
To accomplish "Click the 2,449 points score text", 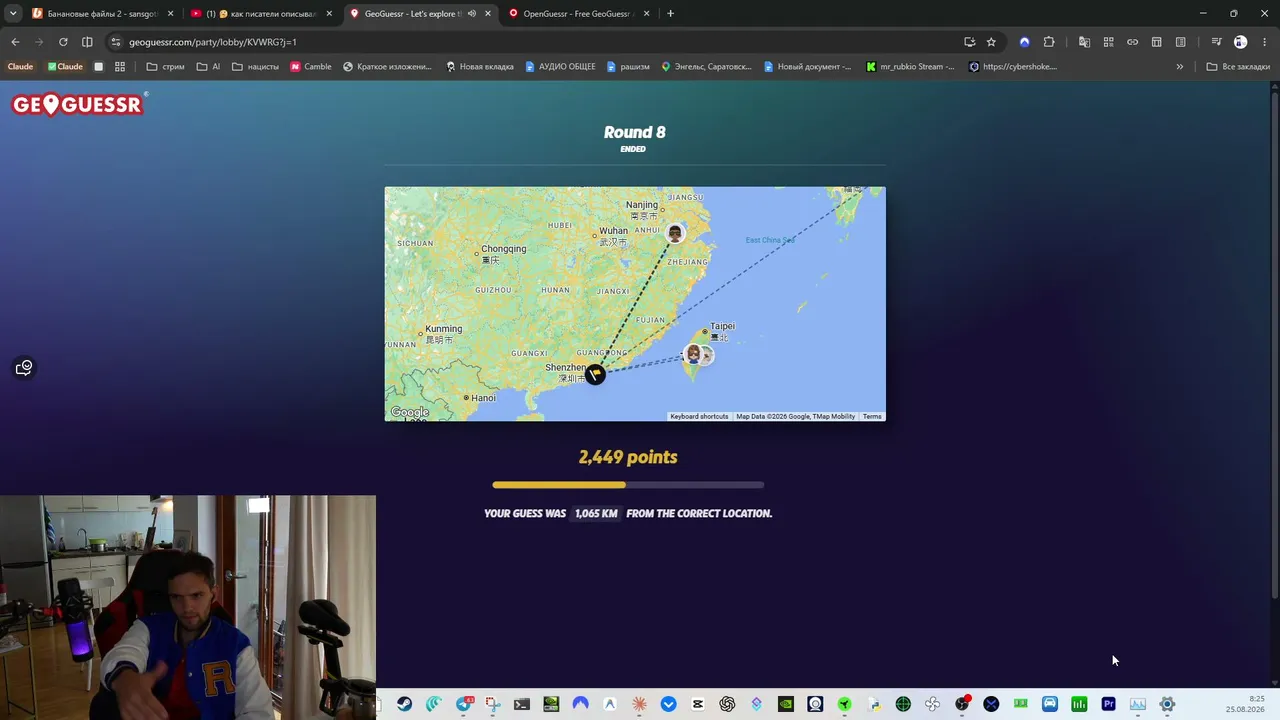I will 628,457.
